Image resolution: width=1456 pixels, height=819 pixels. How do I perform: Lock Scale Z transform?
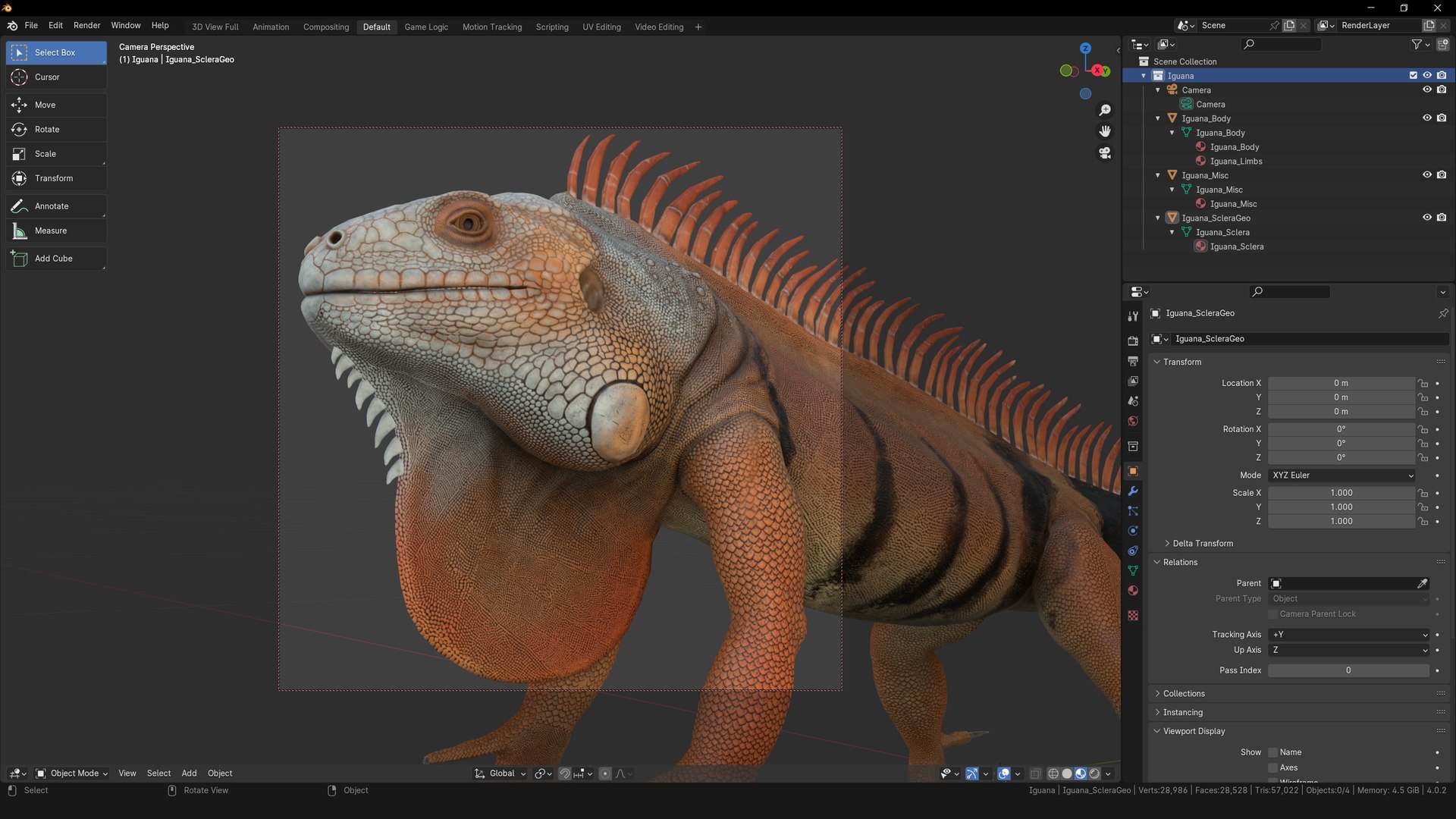pyautogui.click(x=1423, y=522)
